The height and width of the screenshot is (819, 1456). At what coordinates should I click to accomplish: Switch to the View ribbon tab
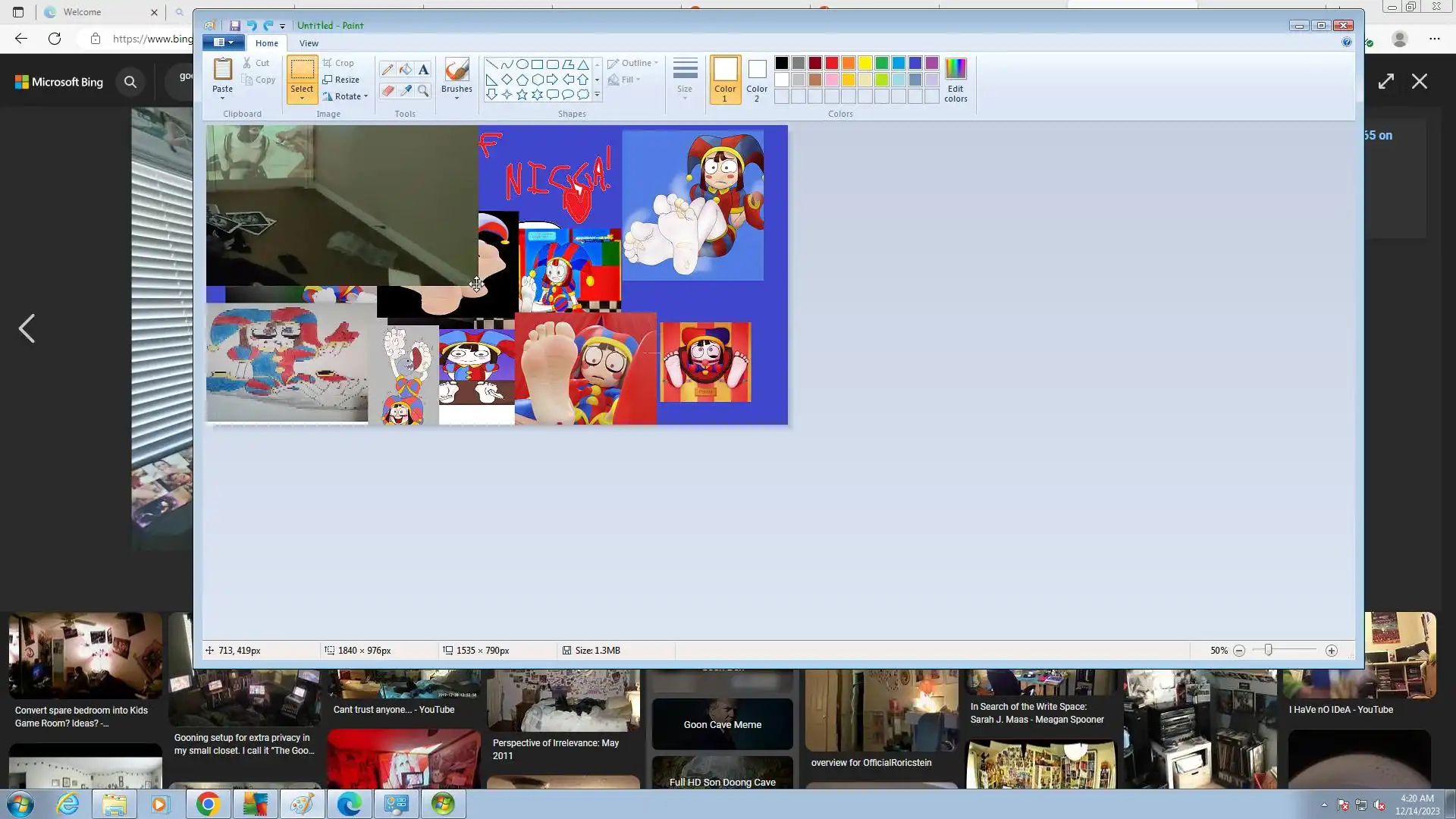tap(309, 43)
